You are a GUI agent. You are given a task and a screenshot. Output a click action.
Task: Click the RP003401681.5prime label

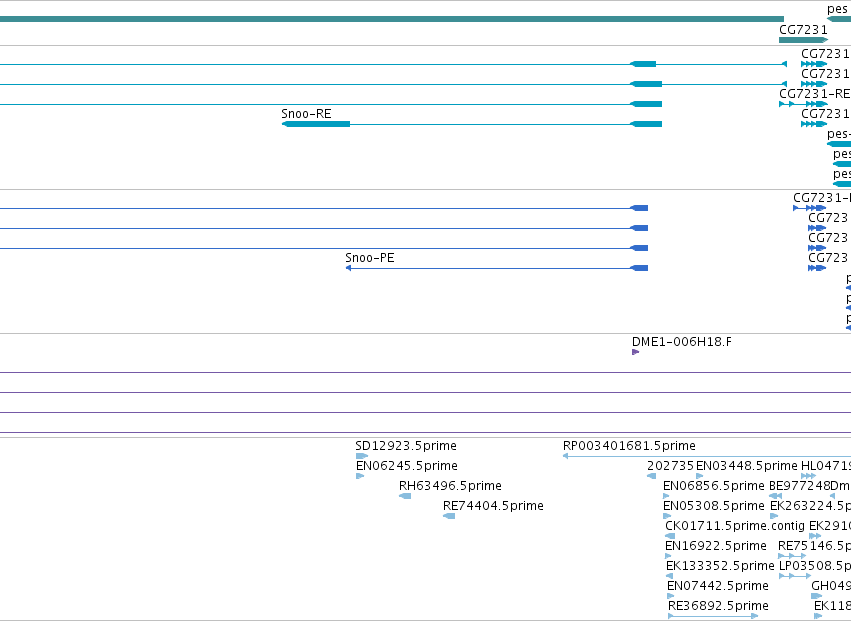coord(629,446)
